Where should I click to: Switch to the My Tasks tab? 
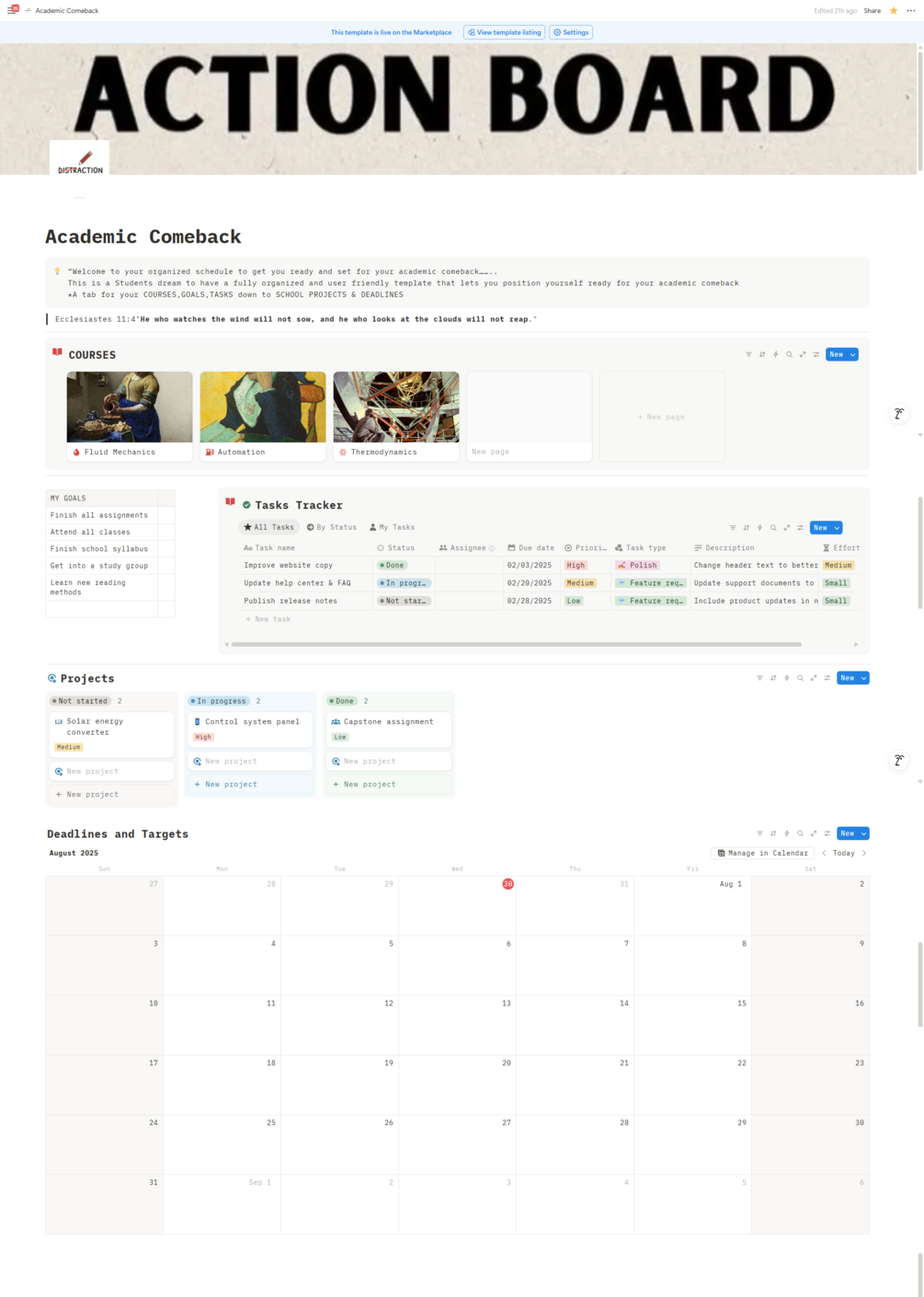click(392, 527)
